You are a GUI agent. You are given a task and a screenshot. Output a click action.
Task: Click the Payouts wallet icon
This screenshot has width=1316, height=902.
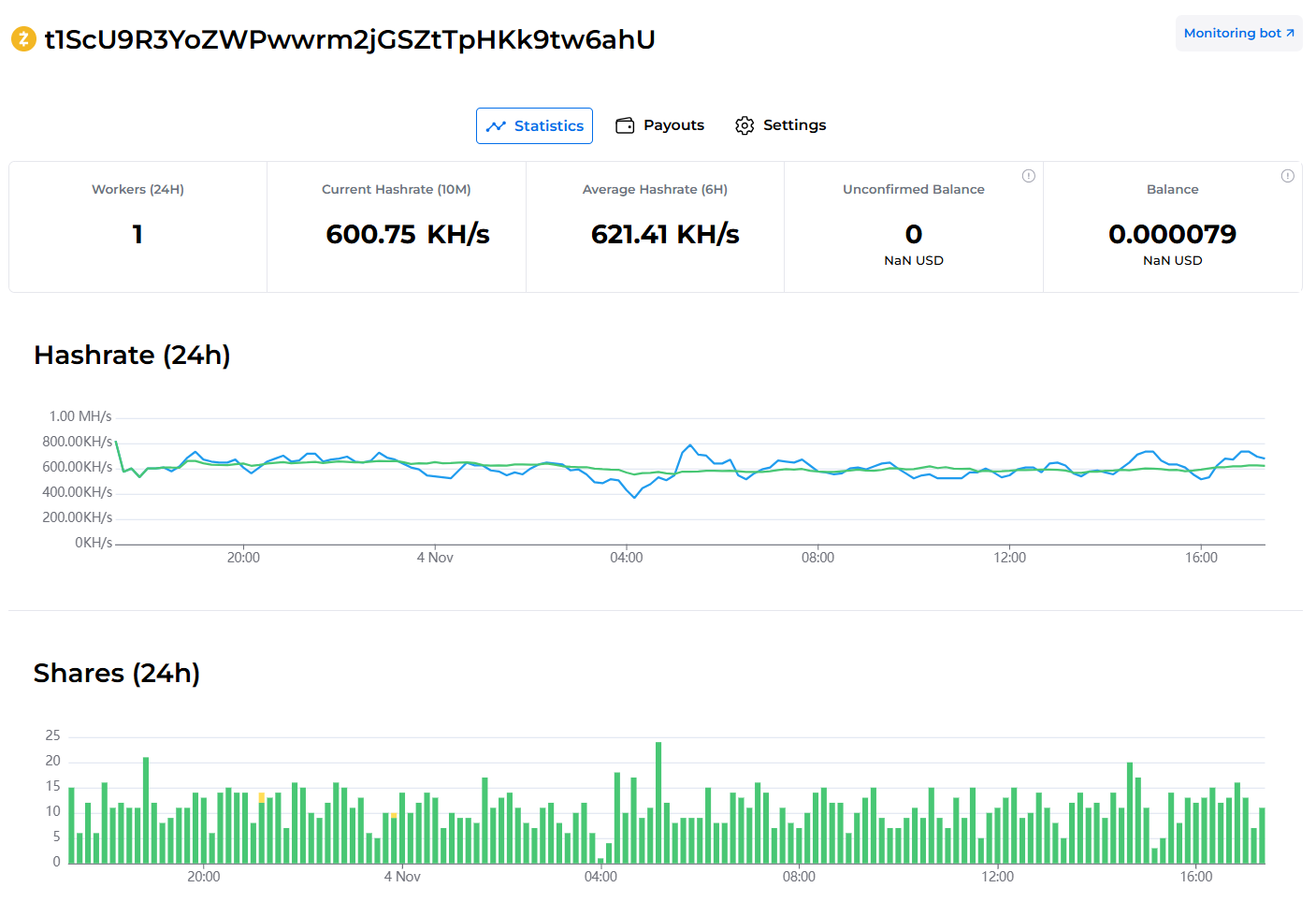pyautogui.click(x=625, y=125)
